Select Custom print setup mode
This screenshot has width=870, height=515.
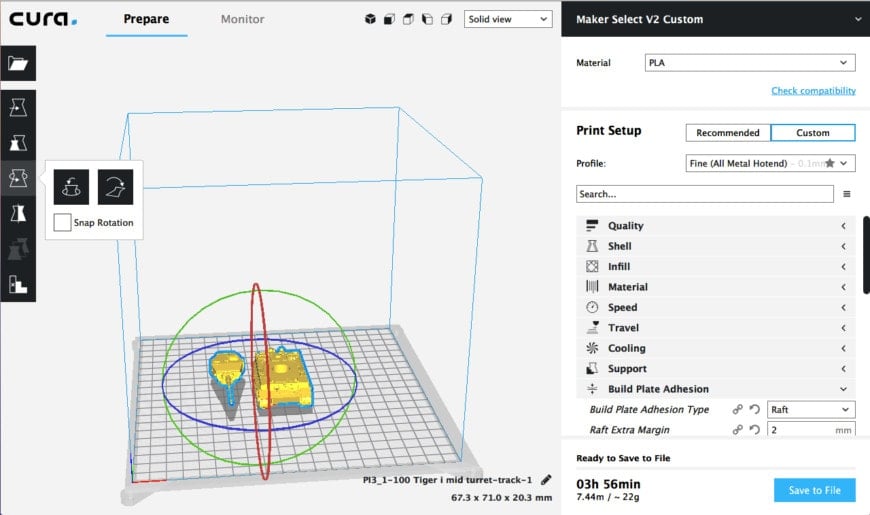tap(813, 133)
